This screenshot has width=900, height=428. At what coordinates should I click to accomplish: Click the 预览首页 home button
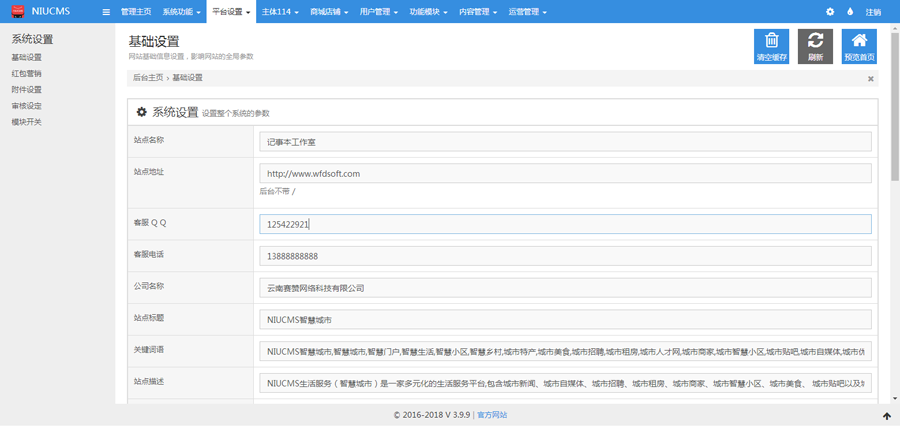click(x=859, y=46)
